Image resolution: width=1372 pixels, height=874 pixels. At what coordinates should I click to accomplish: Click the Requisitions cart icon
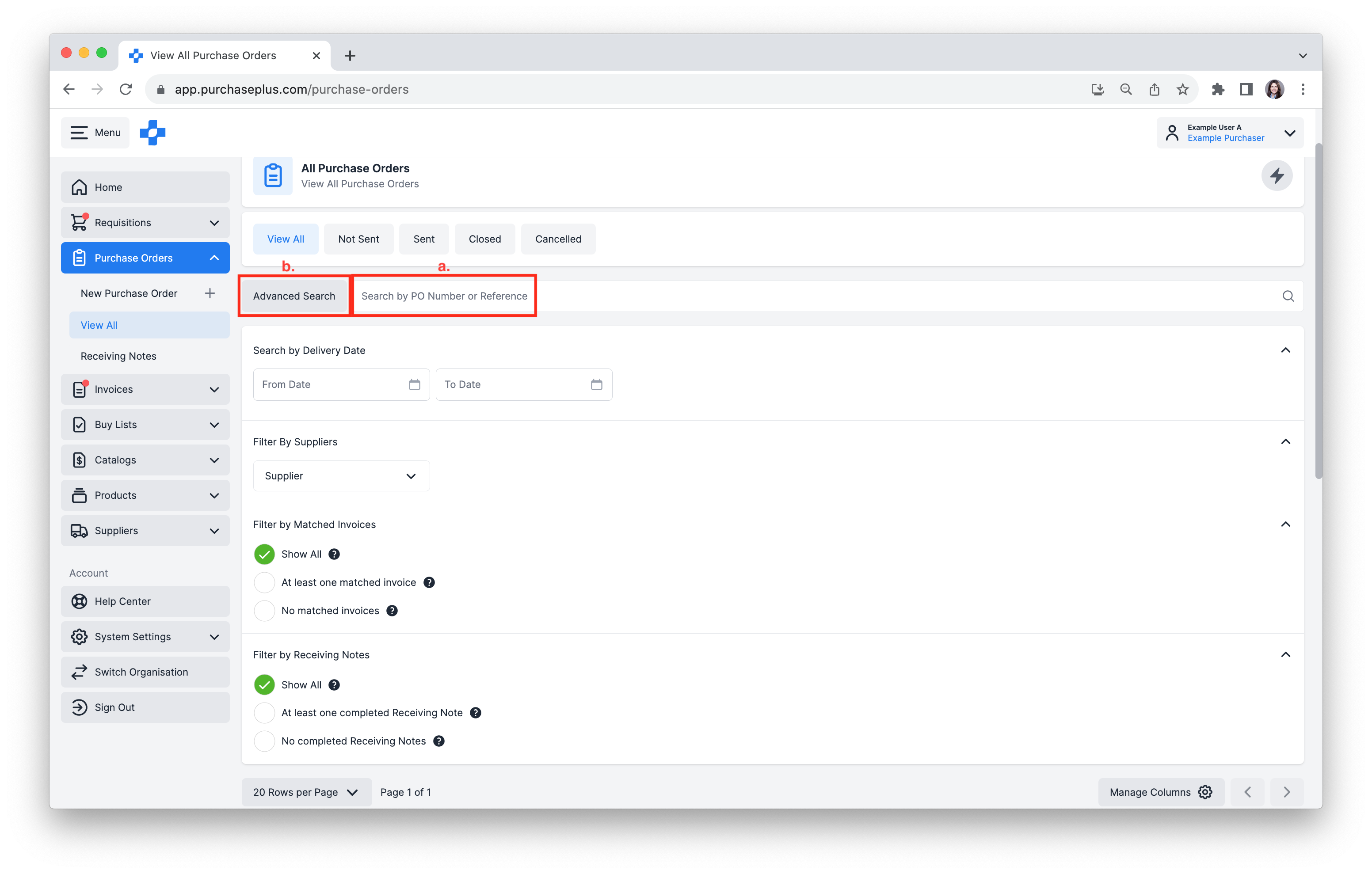(80, 222)
